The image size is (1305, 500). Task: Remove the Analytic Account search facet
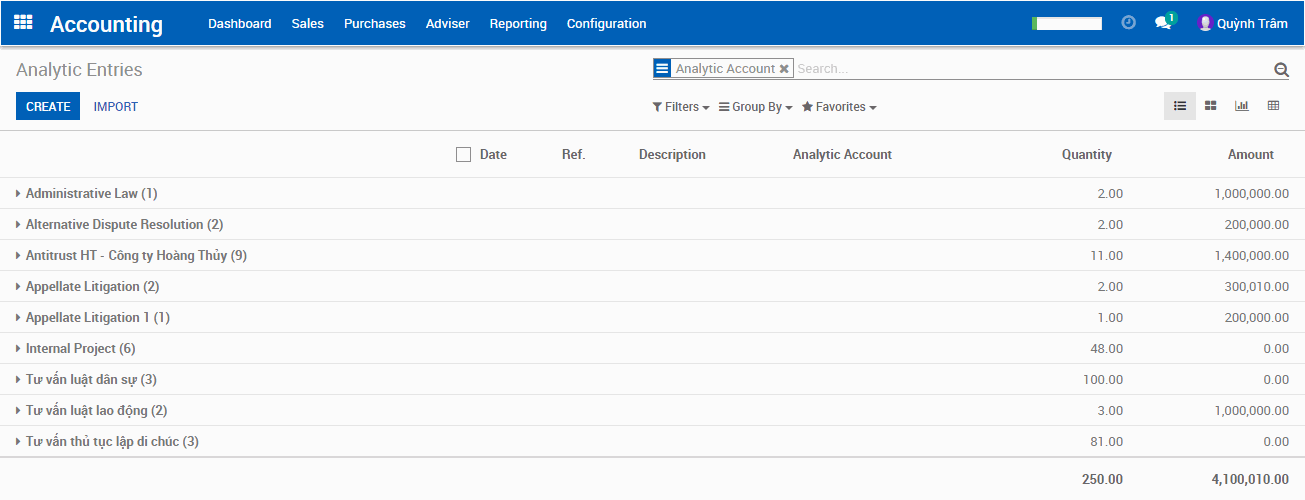784,69
